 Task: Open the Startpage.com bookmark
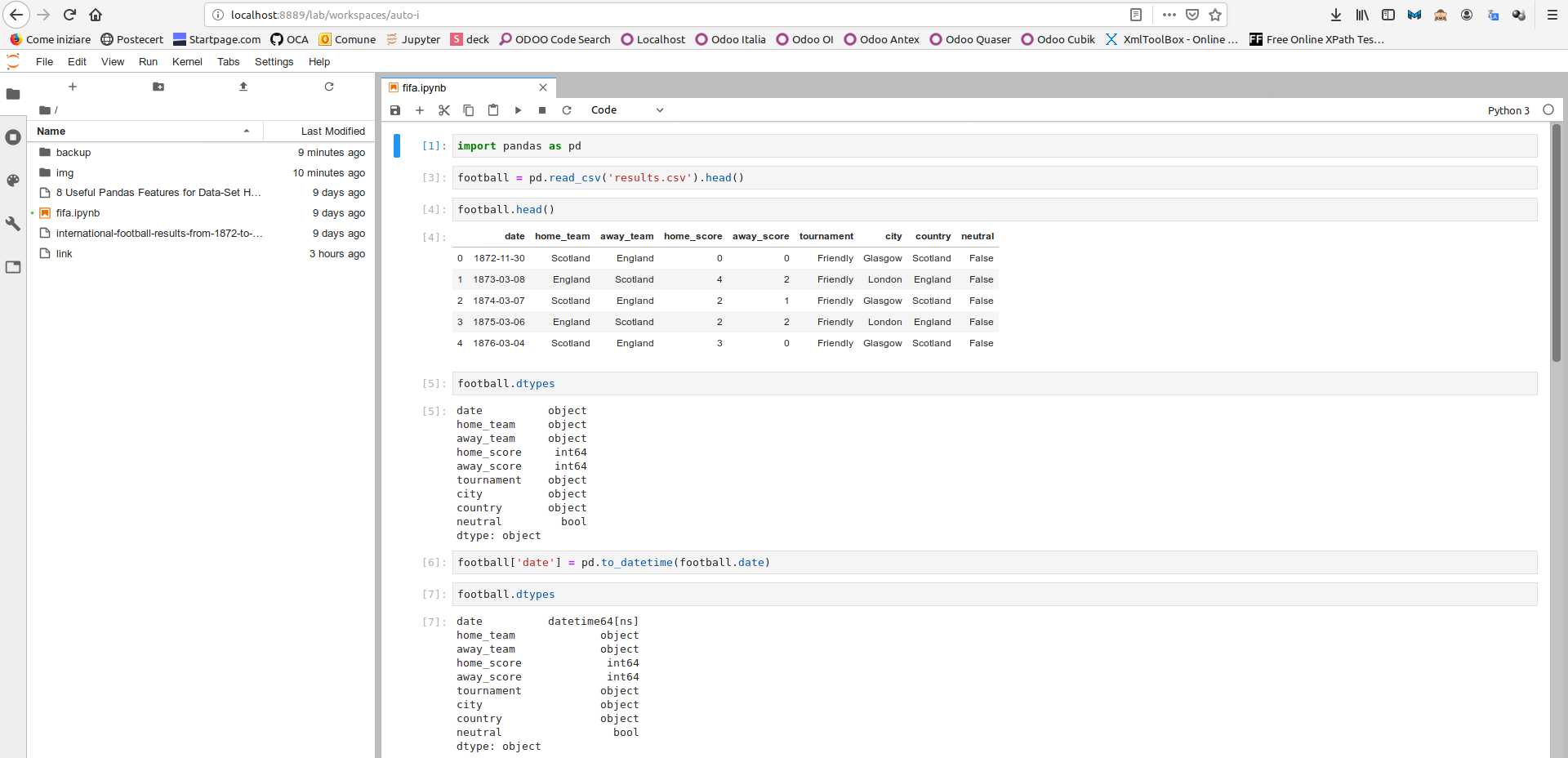click(217, 39)
